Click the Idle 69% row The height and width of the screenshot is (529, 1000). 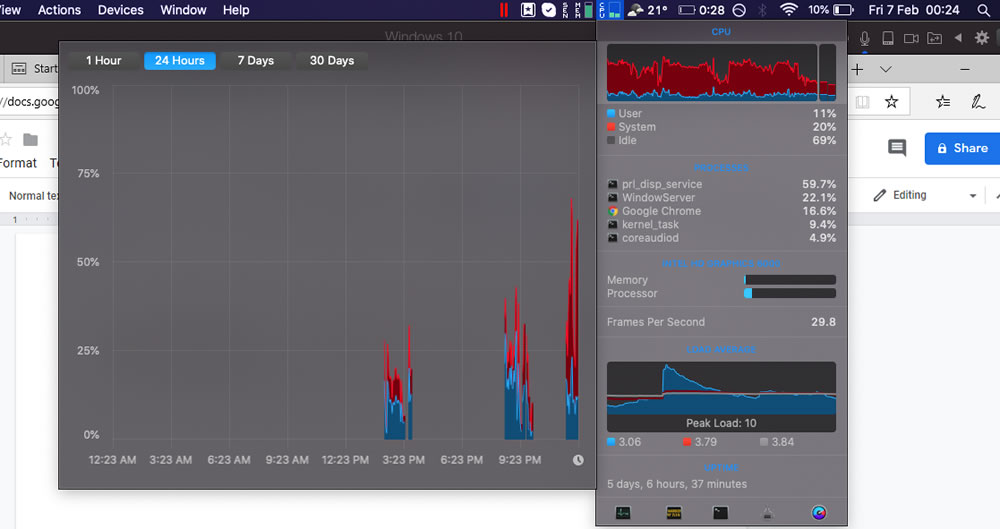[x=721, y=140]
